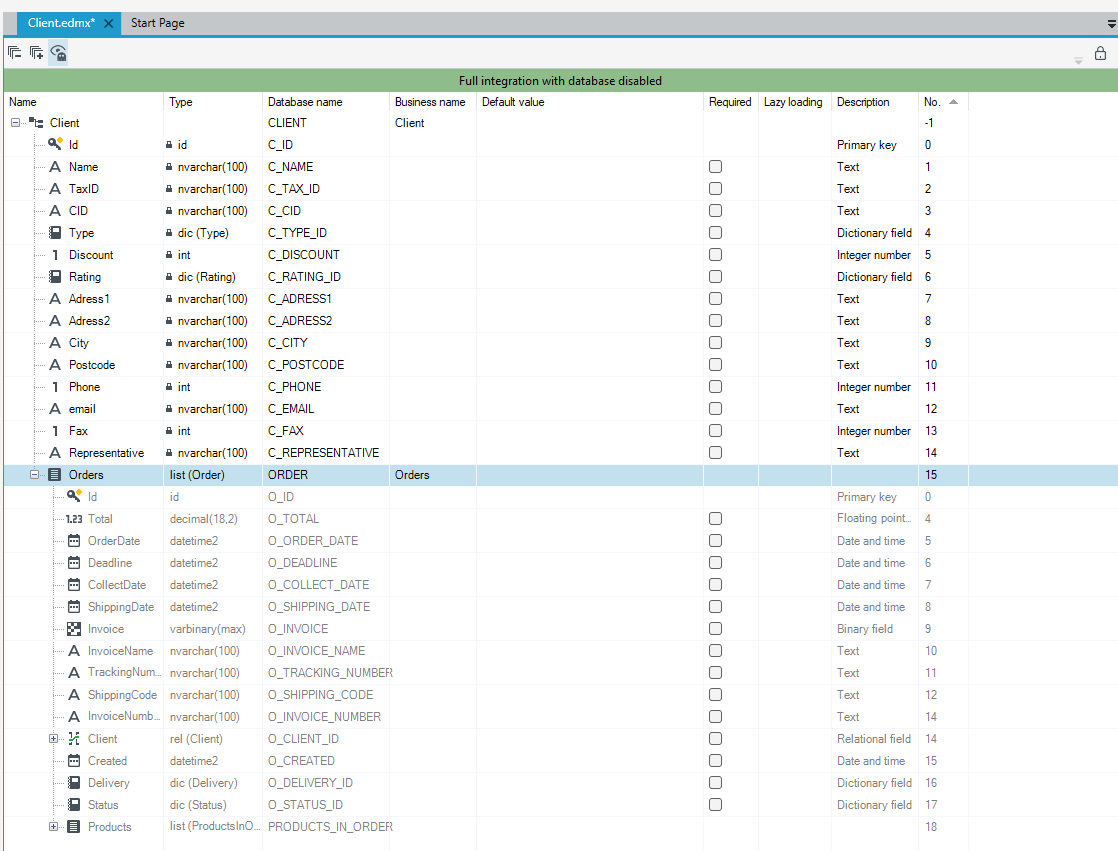This screenshot has height=851, width=1118.
Task: Check the Required box for O_TOTAL row
Action: point(715,518)
